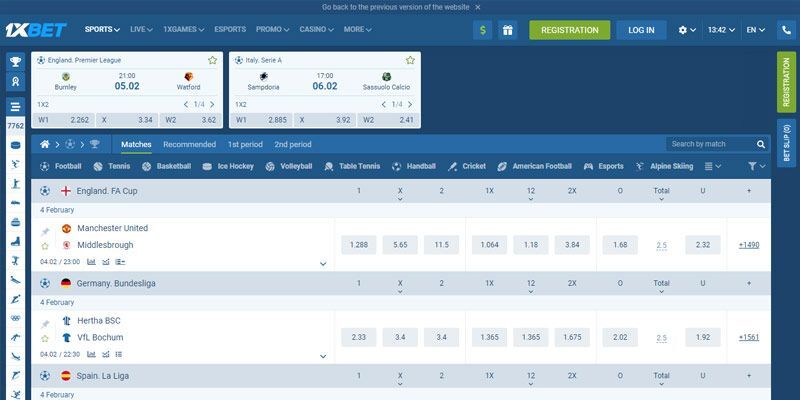
Task: Click the 1XBET logo
Action: tap(36, 30)
